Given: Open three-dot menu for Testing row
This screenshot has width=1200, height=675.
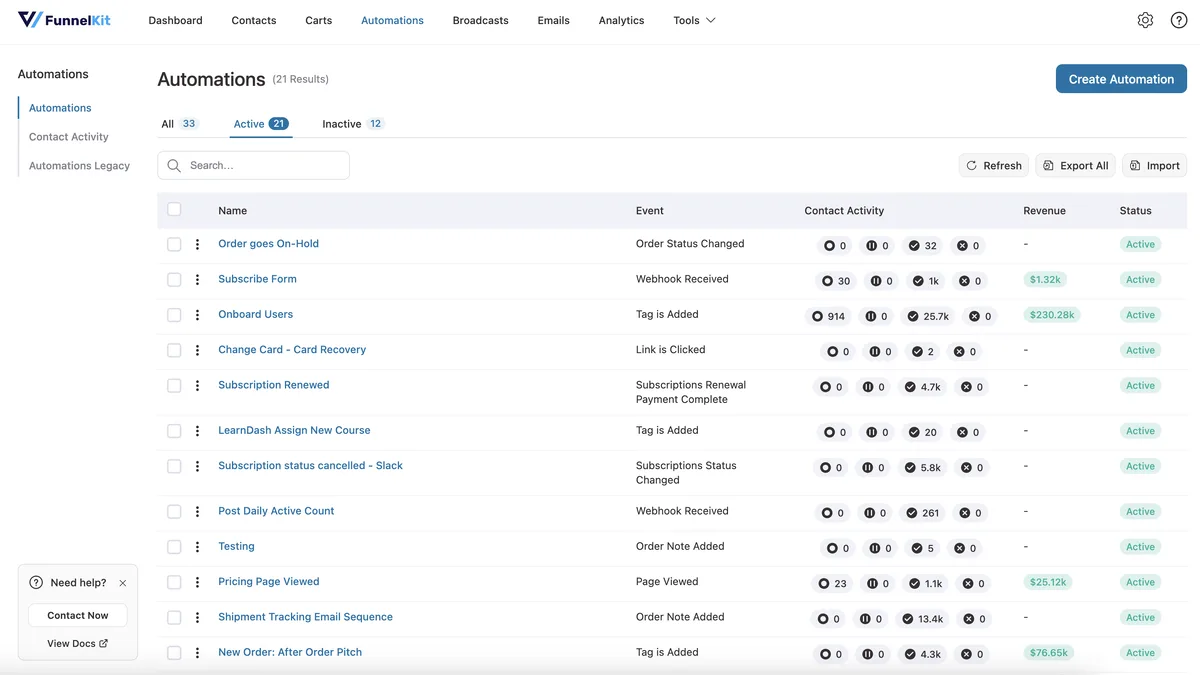Looking at the screenshot, I should click(x=197, y=547).
